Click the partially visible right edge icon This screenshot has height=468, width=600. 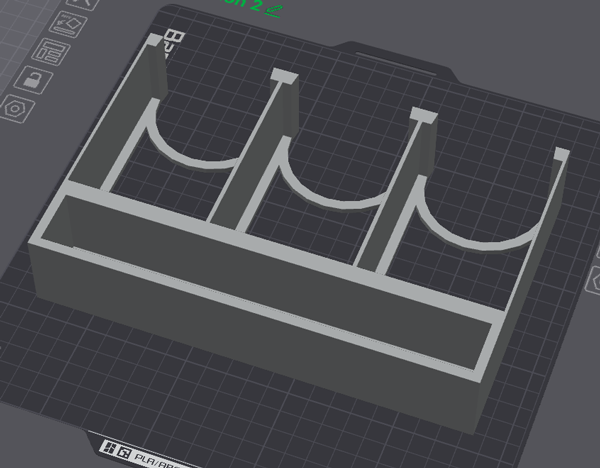point(594,284)
